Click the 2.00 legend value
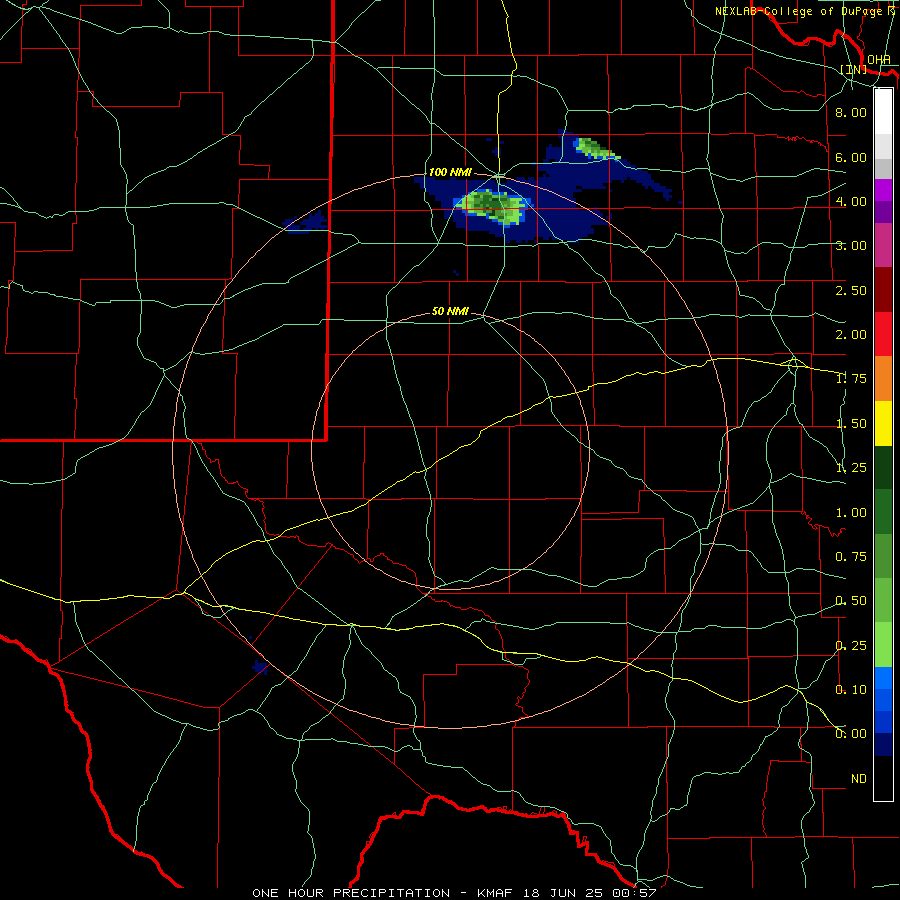Screen dimensions: 900x900 point(851,335)
